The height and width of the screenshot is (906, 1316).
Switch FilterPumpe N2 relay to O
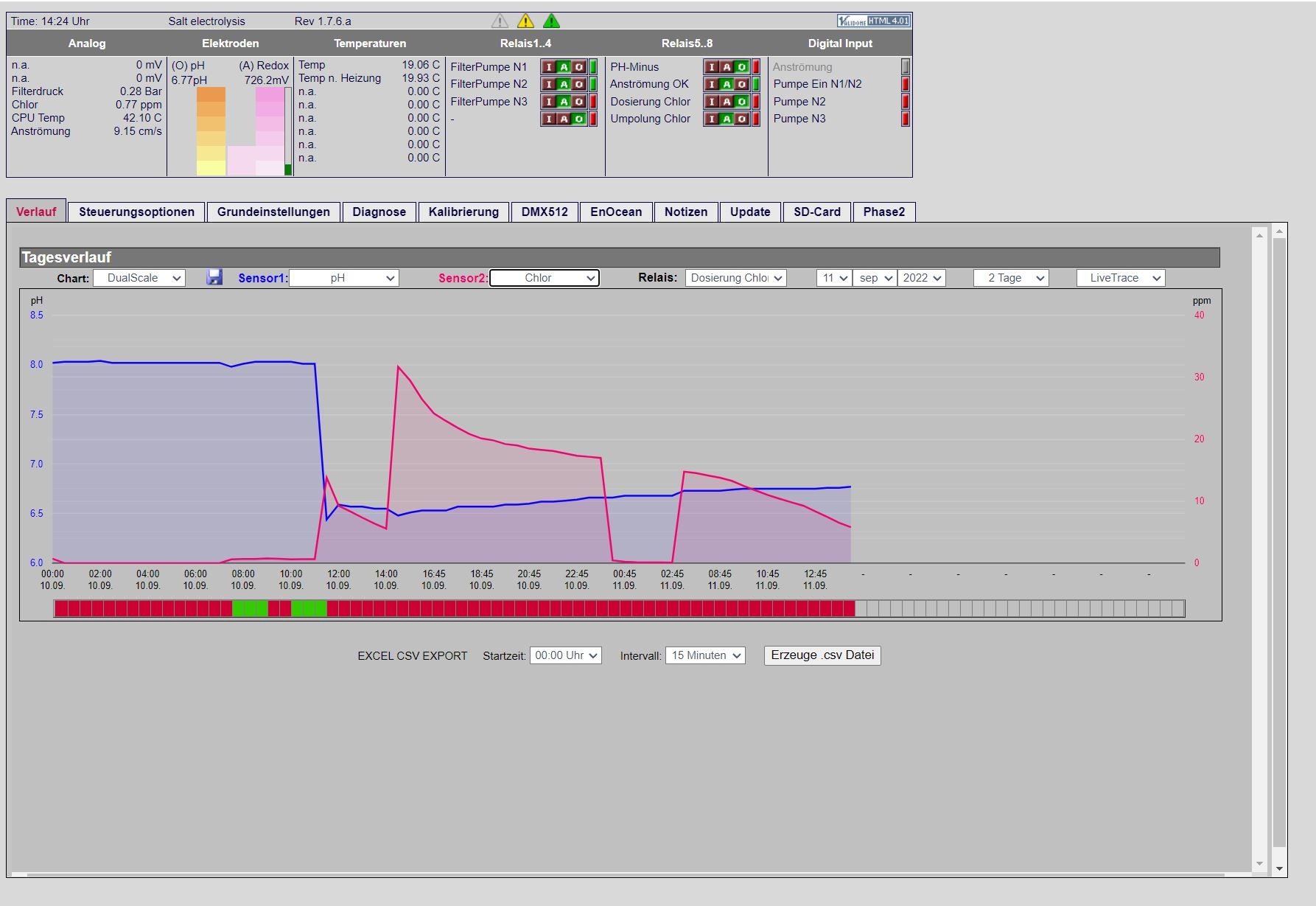point(578,84)
